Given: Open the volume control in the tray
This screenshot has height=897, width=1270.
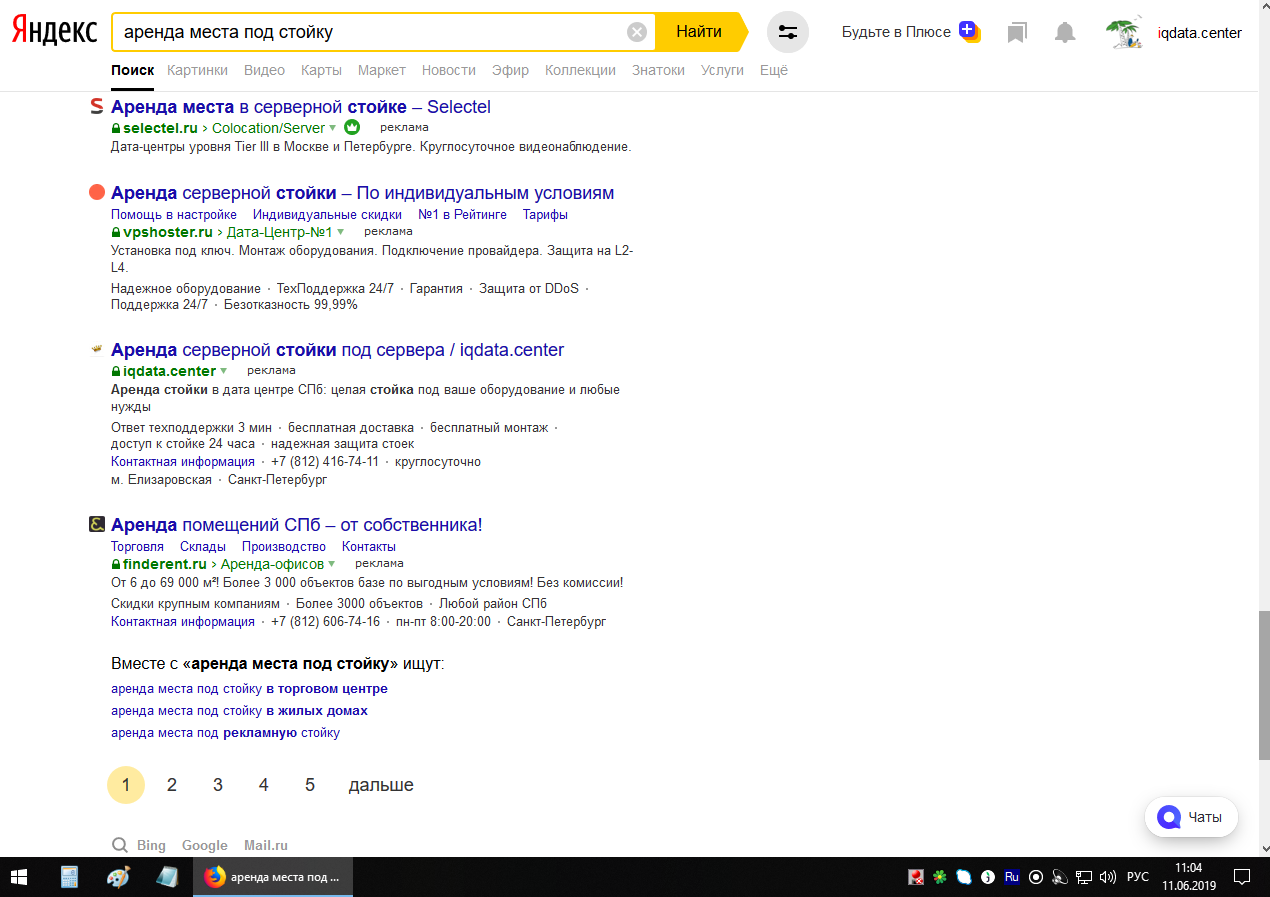Looking at the screenshot, I should point(1107,877).
